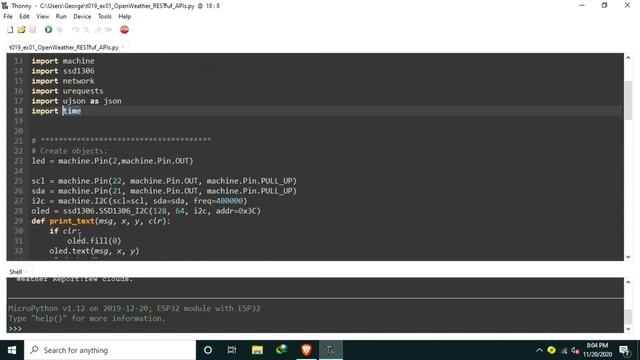Click the highlighted word 'time' on line 18
The image size is (640, 360).
pos(72,111)
